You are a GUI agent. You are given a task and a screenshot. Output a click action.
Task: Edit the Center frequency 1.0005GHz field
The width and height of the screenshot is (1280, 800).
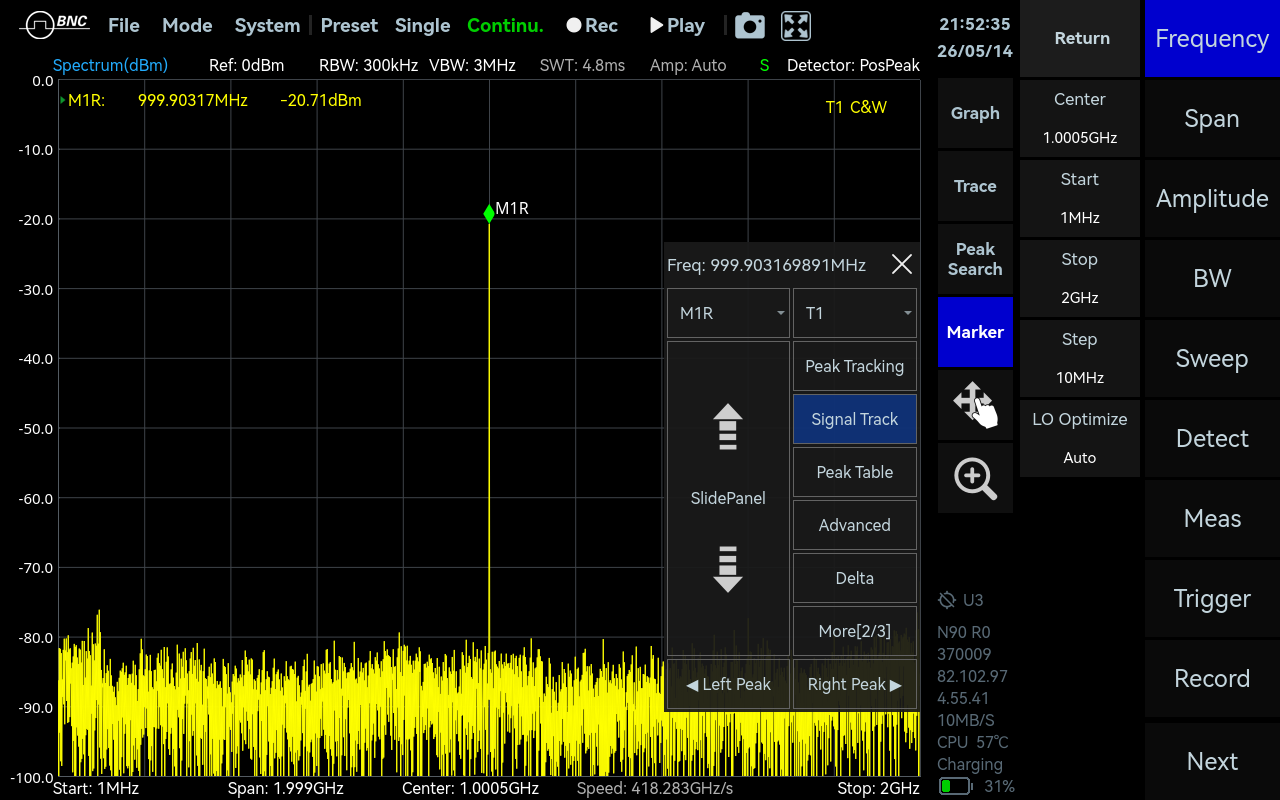pyautogui.click(x=1080, y=118)
